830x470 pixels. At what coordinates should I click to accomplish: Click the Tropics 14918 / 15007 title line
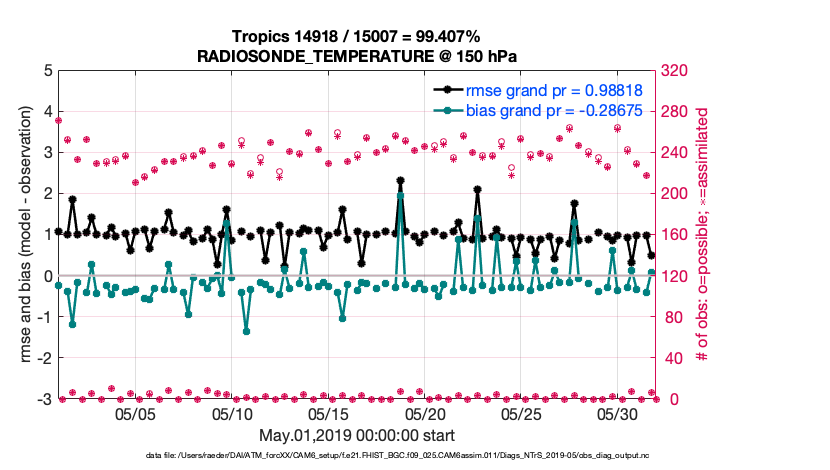coord(358,36)
